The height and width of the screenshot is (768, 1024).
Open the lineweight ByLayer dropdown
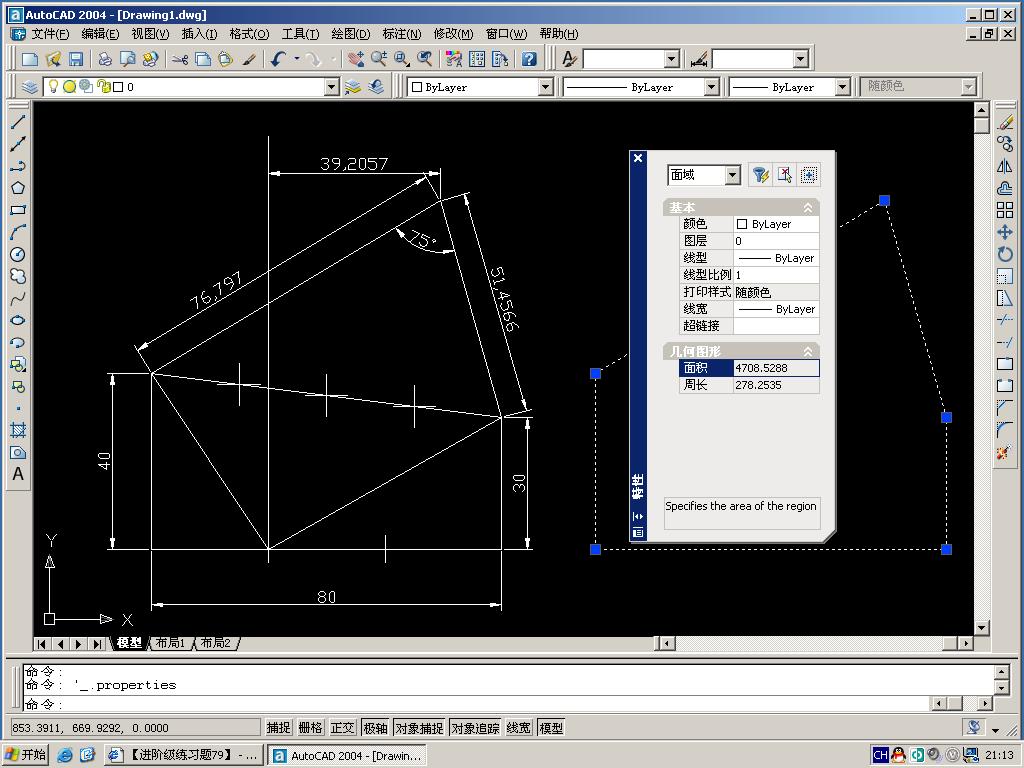click(842, 87)
